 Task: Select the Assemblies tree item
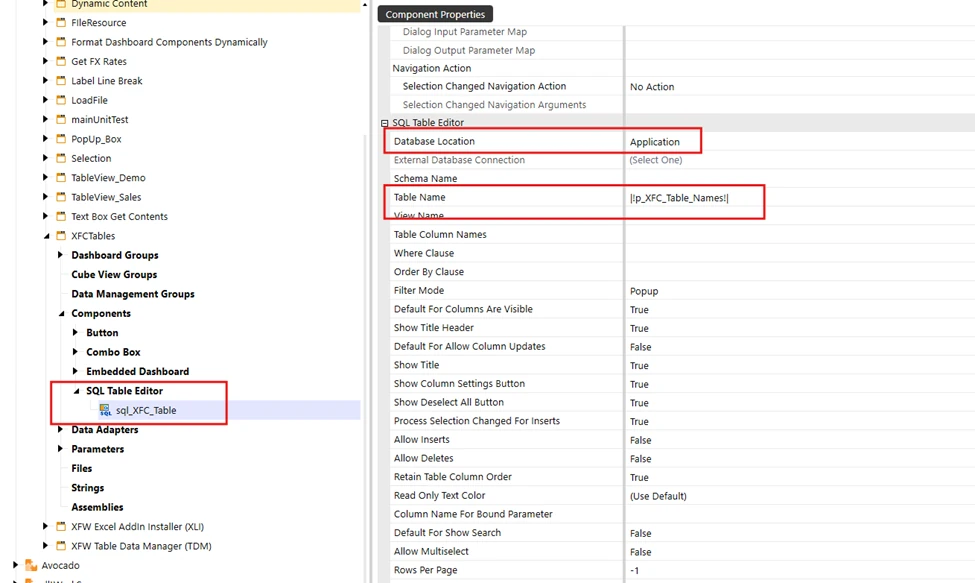pyautogui.click(x=97, y=508)
